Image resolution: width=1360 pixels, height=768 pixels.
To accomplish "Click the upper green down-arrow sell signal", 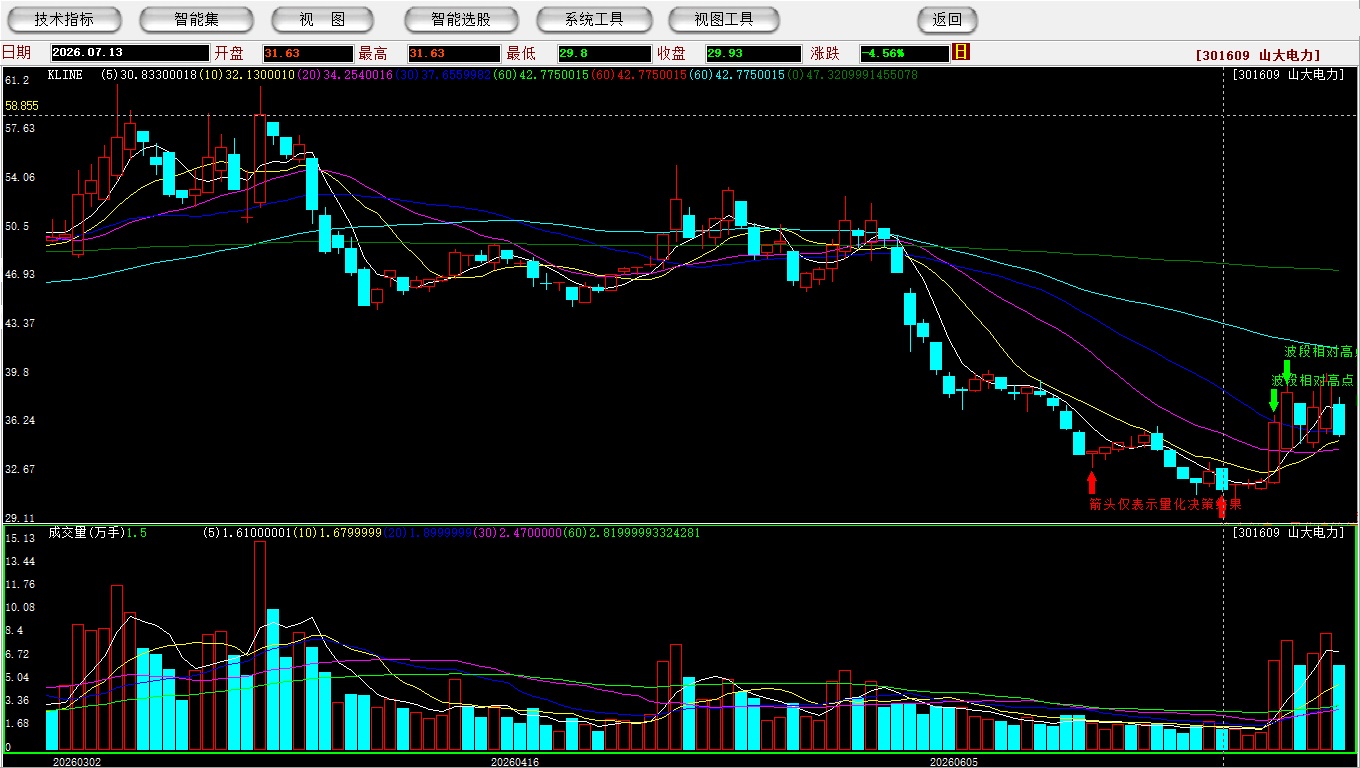I will click(x=1287, y=370).
